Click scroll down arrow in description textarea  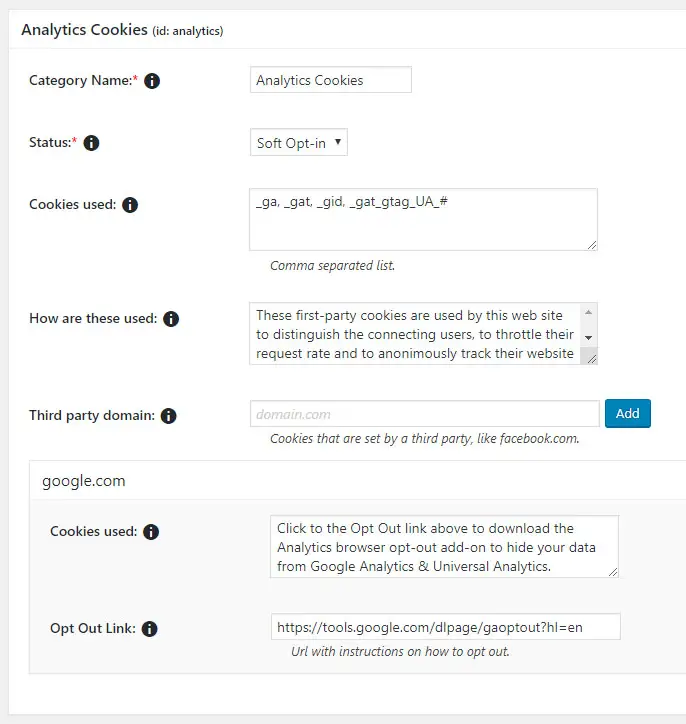pyautogui.click(x=588, y=338)
